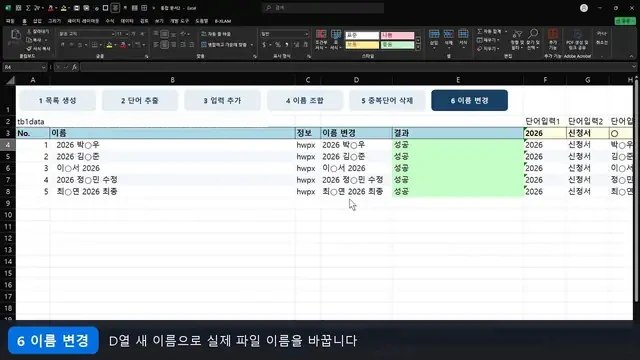The width and height of the screenshot is (640, 360).
Task: Open Sort and Filter (정렬 및 필터)
Action: (518, 40)
